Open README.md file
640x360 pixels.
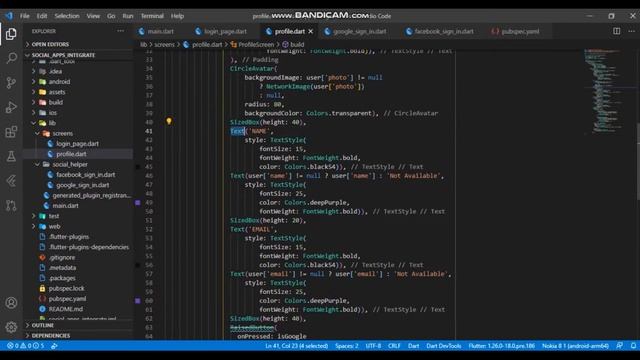pos(65,309)
